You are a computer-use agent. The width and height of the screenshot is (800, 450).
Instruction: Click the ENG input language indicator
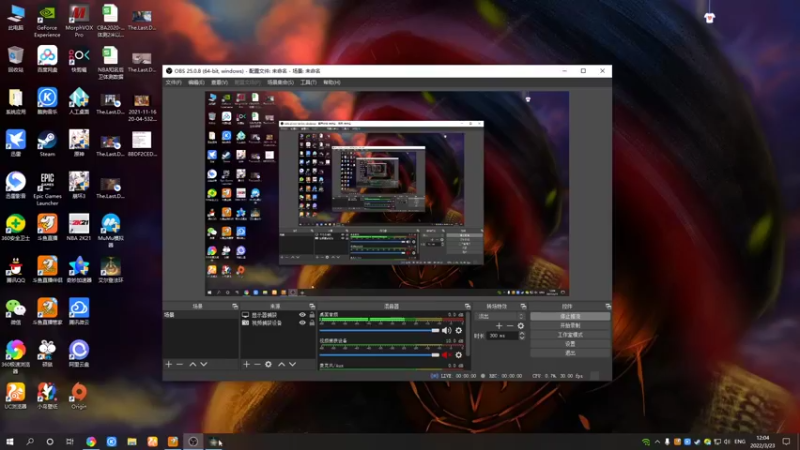click(740, 442)
